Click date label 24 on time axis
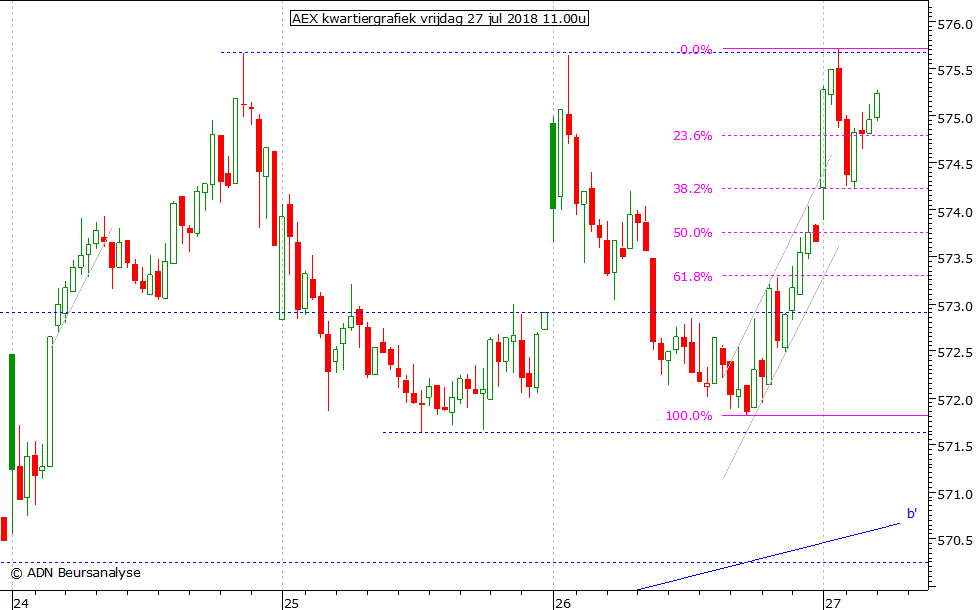 point(21,603)
